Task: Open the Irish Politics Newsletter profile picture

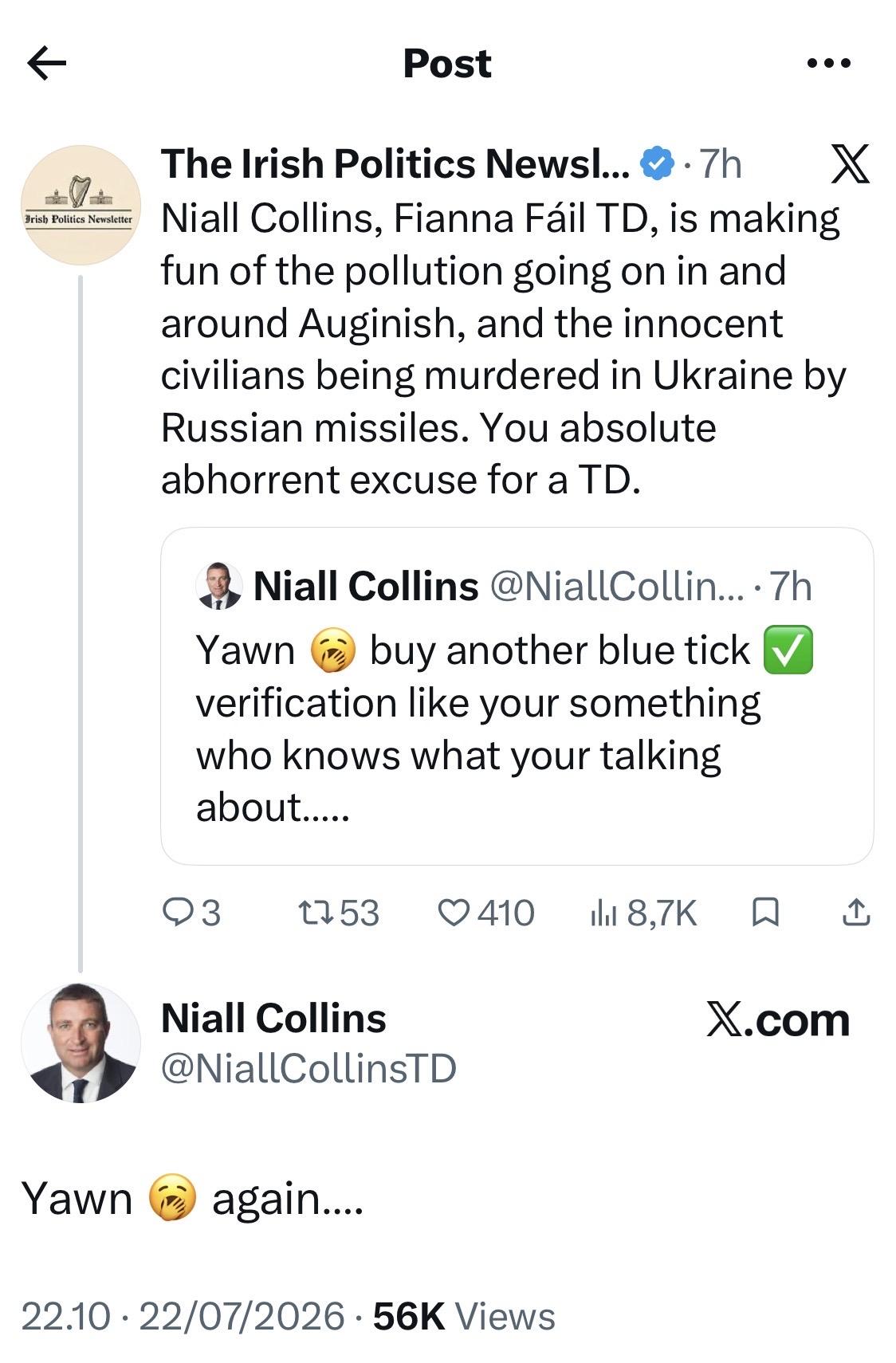Action: pyautogui.click(x=81, y=205)
